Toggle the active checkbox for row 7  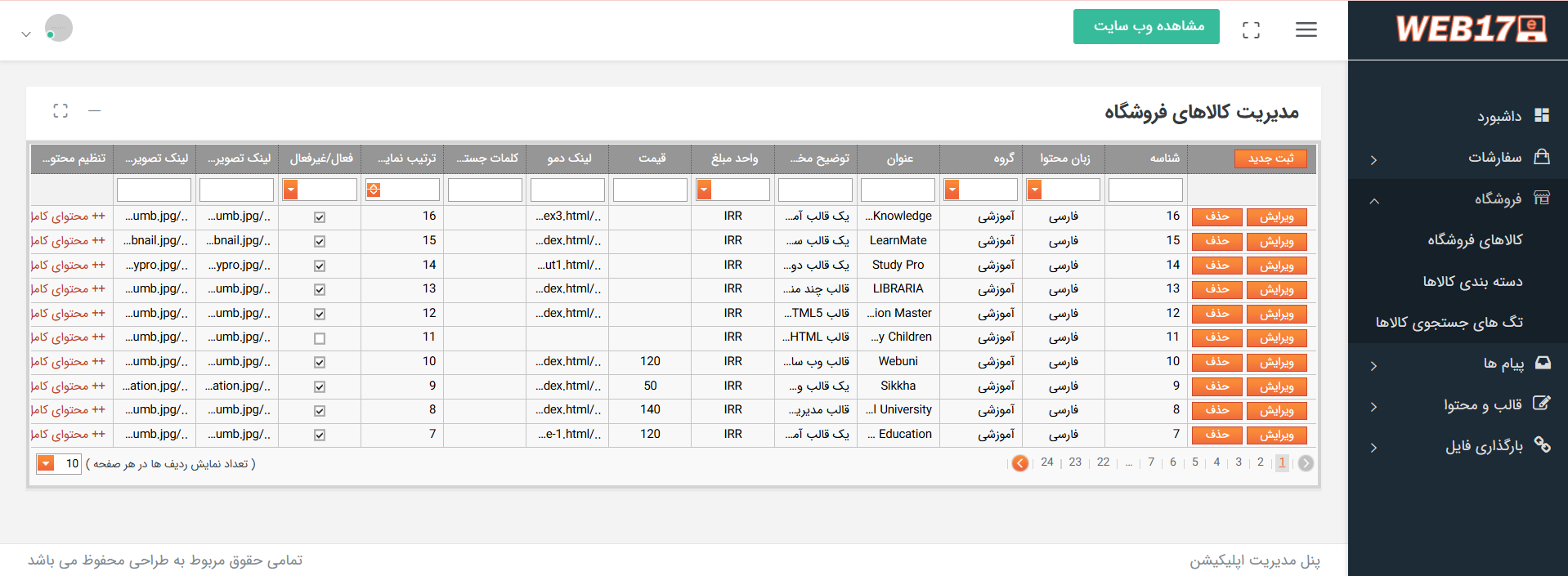coord(320,435)
